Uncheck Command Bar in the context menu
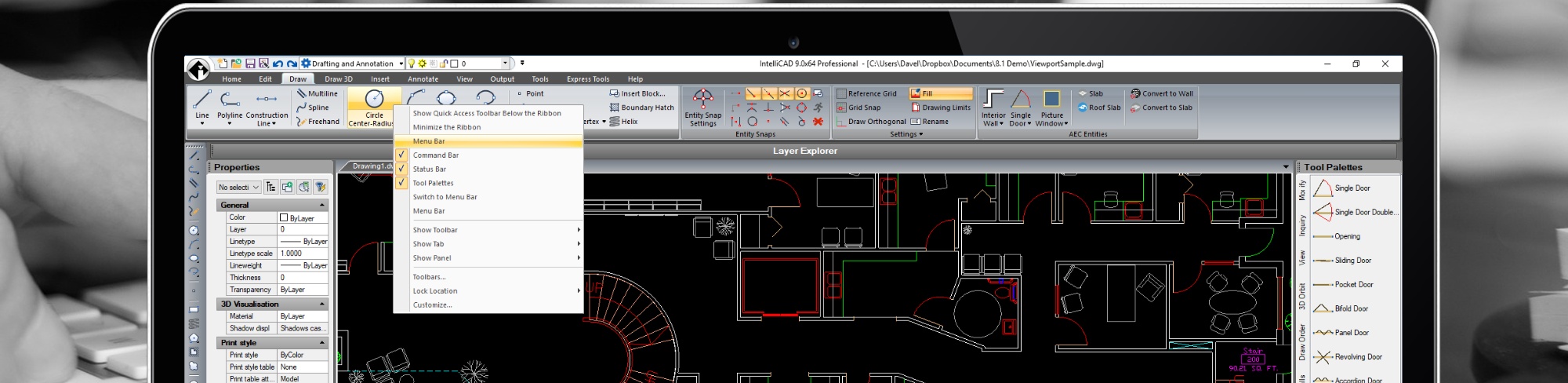 [x=488, y=155]
